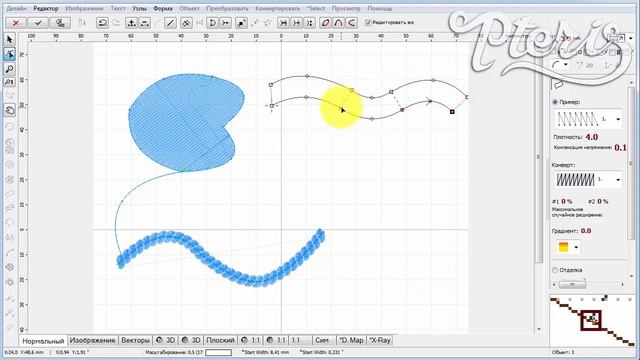Click the Масштабирование input field in status bar

[219, 352]
